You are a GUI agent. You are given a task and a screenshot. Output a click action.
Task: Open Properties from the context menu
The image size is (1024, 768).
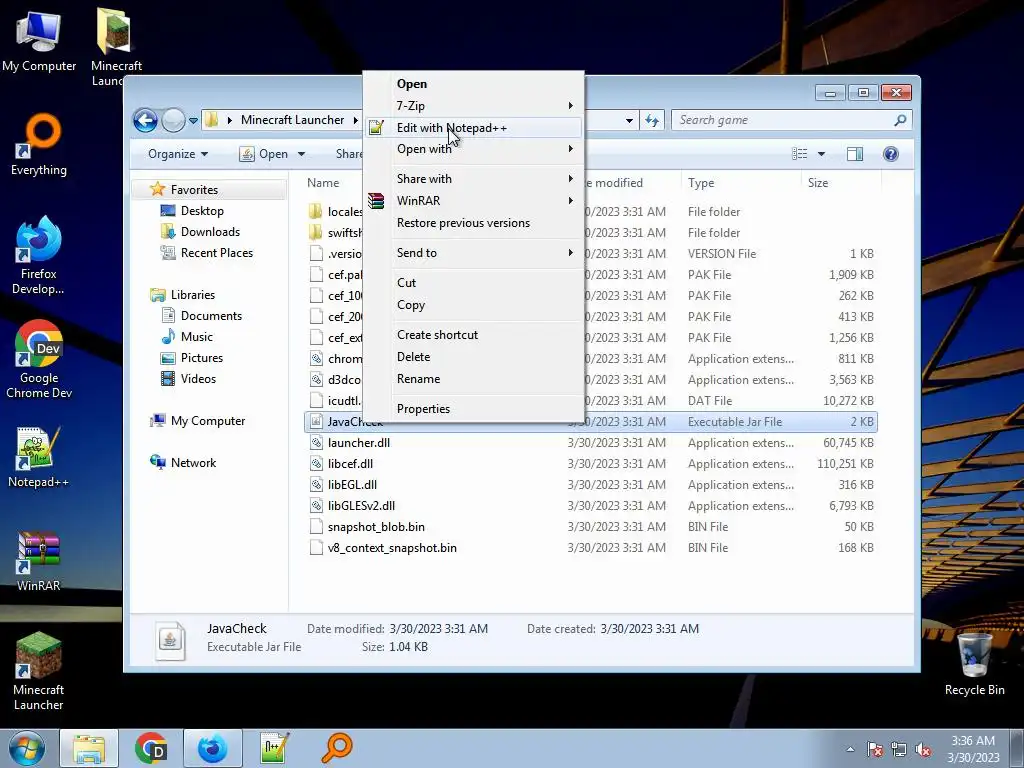point(473,409)
